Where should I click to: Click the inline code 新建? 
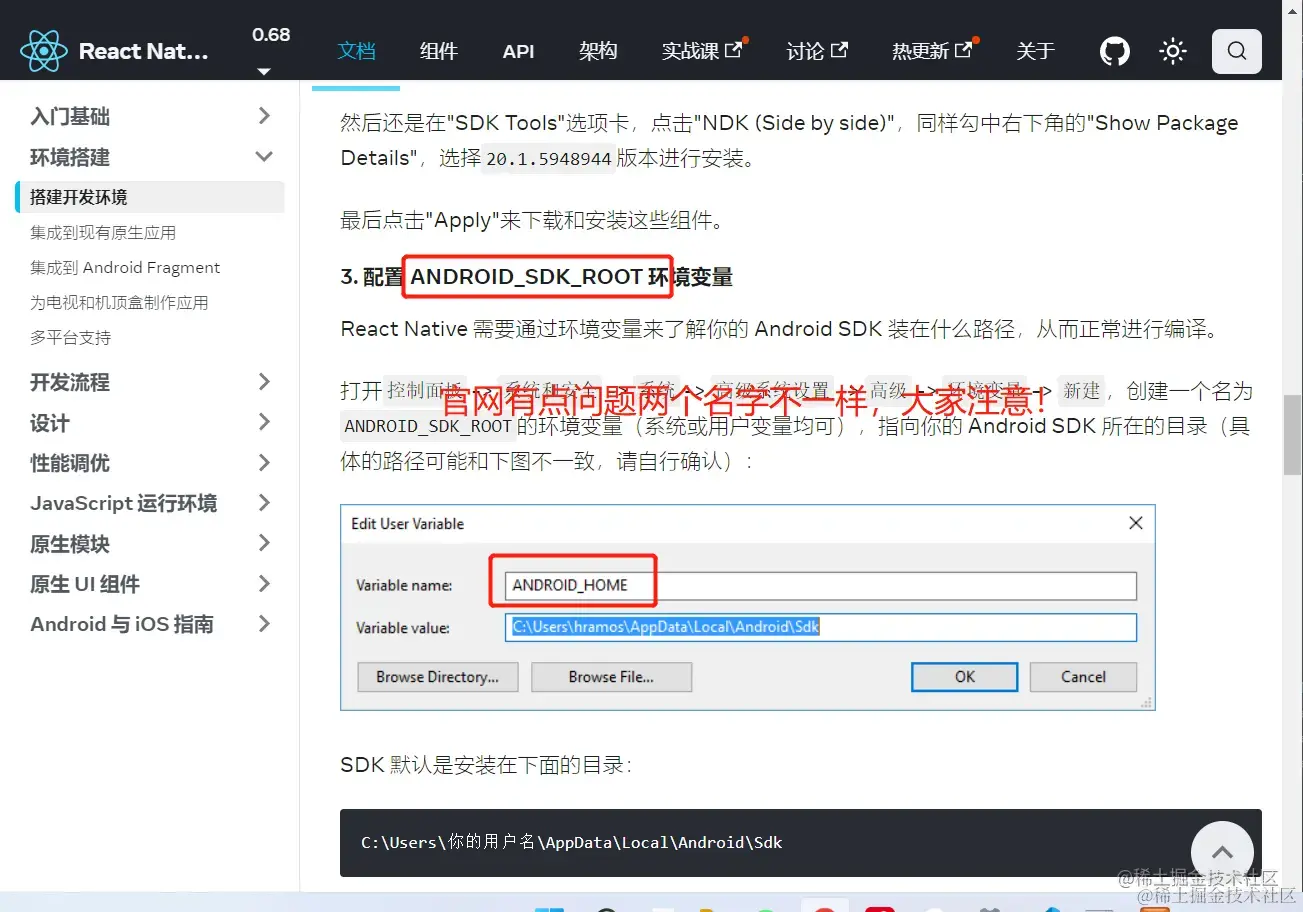pyautogui.click(x=1082, y=390)
